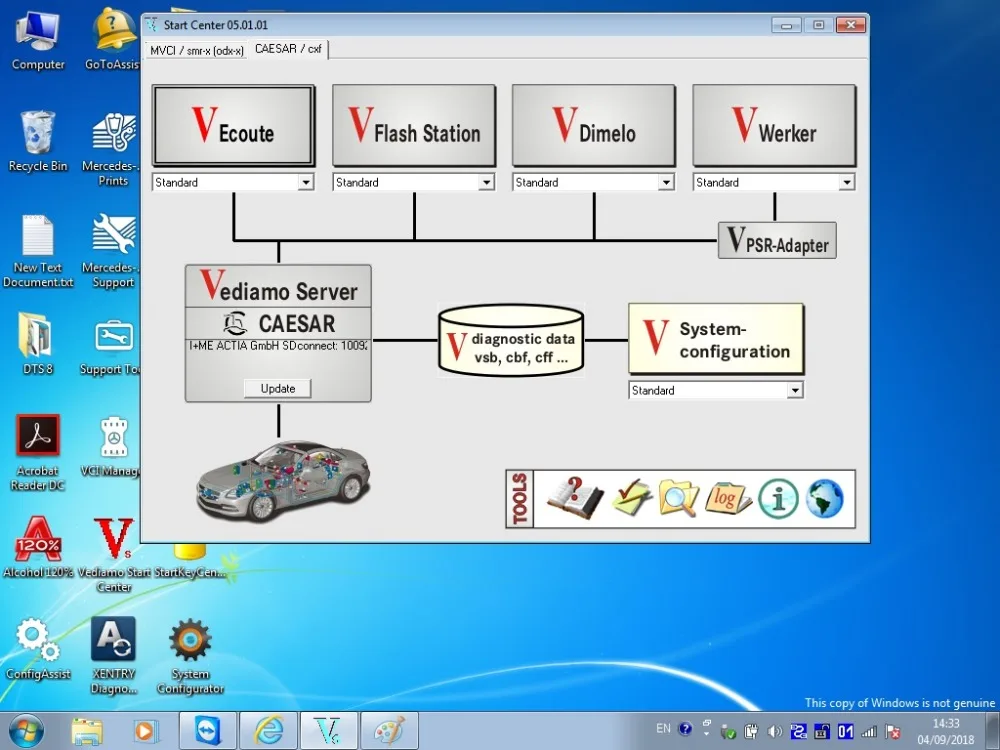
Task: Click the Start Center window title bar icon
Action: tap(152, 25)
